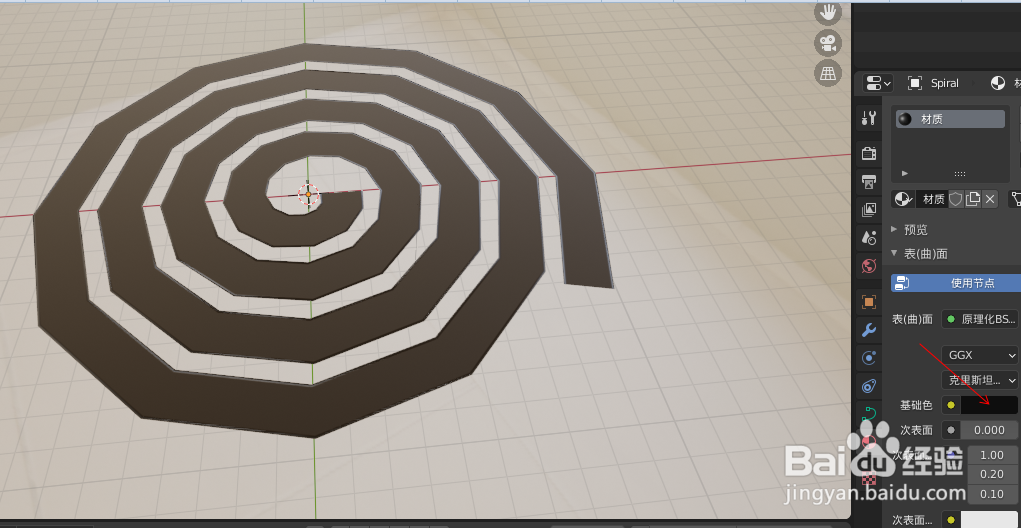Open the Physics properties tab
Image resolution: width=1021 pixels, height=528 pixels.
(869, 357)
